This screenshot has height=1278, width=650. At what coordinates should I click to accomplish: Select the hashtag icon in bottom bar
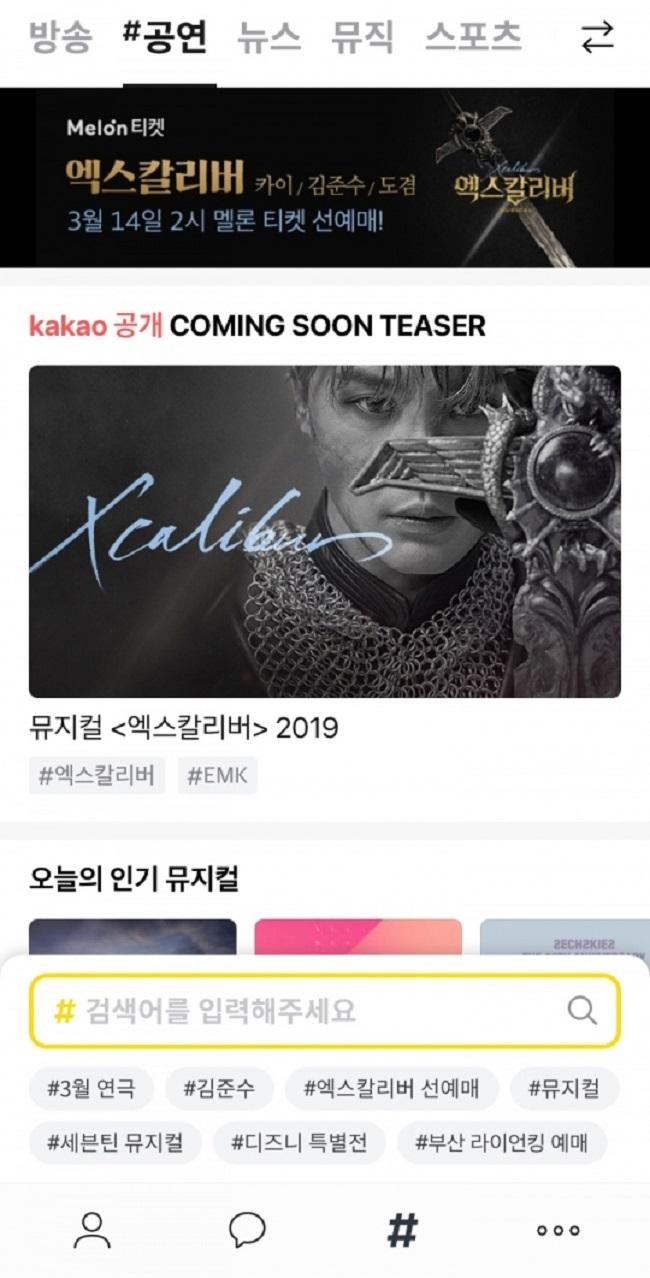pos(402,1230)
